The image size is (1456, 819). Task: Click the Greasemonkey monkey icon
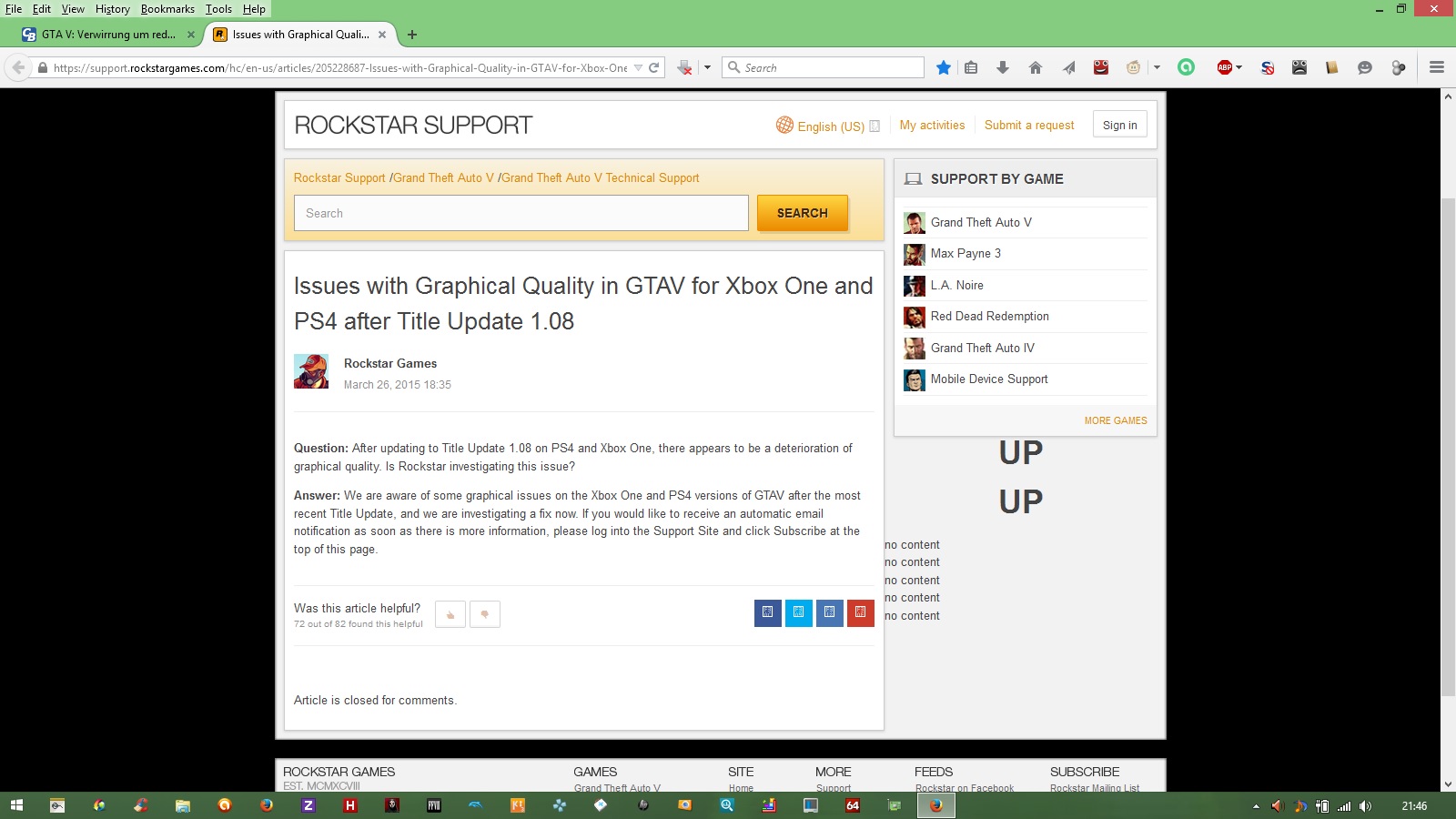pyautogui.click(x=1134, y=67)
